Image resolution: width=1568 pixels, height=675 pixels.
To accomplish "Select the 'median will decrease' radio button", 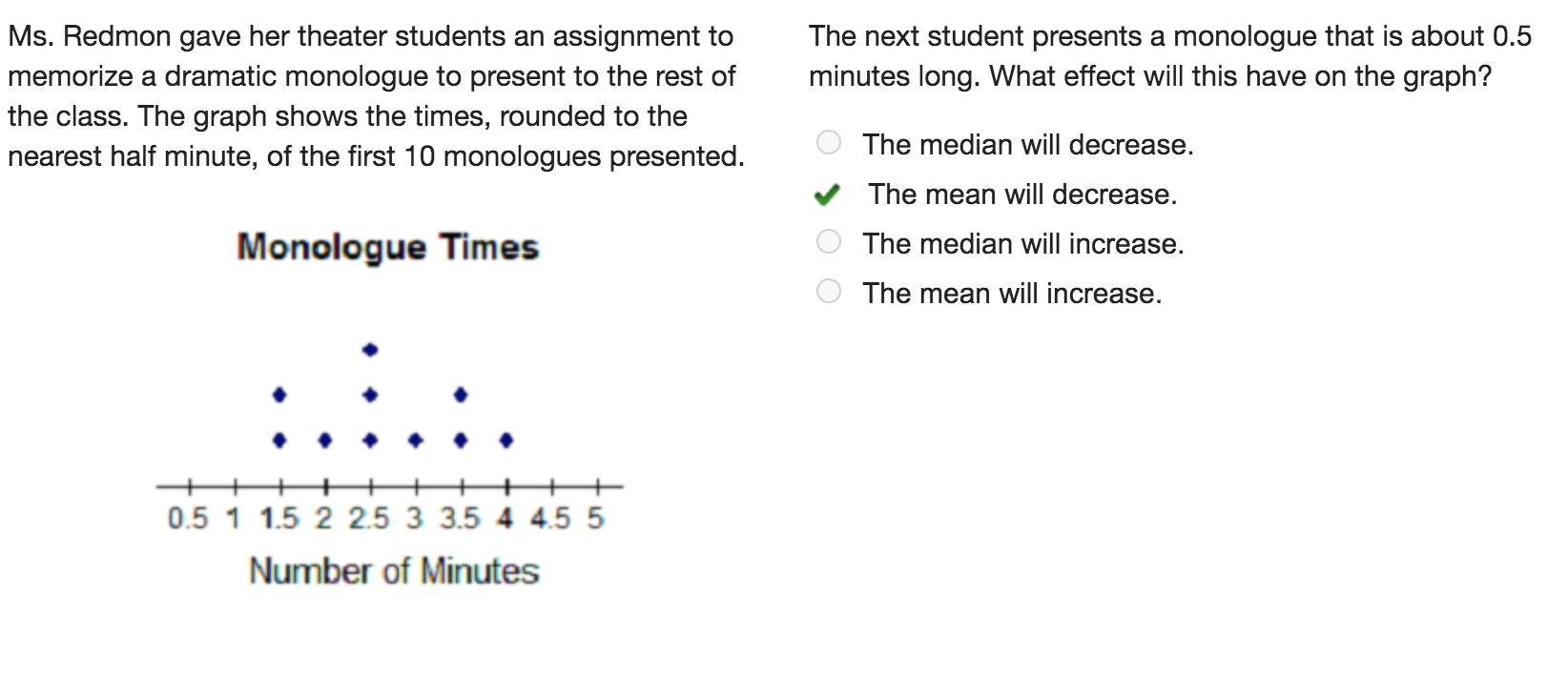I will 829,142.
